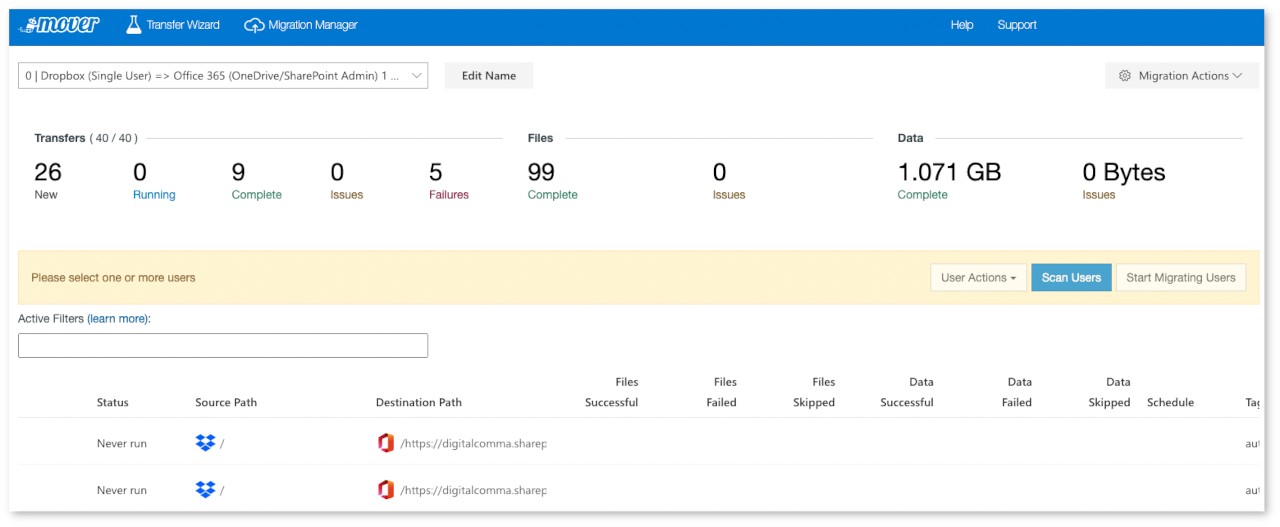Open the Transfer Wizard menu item

pyautogui.click(x=173, y=25)
